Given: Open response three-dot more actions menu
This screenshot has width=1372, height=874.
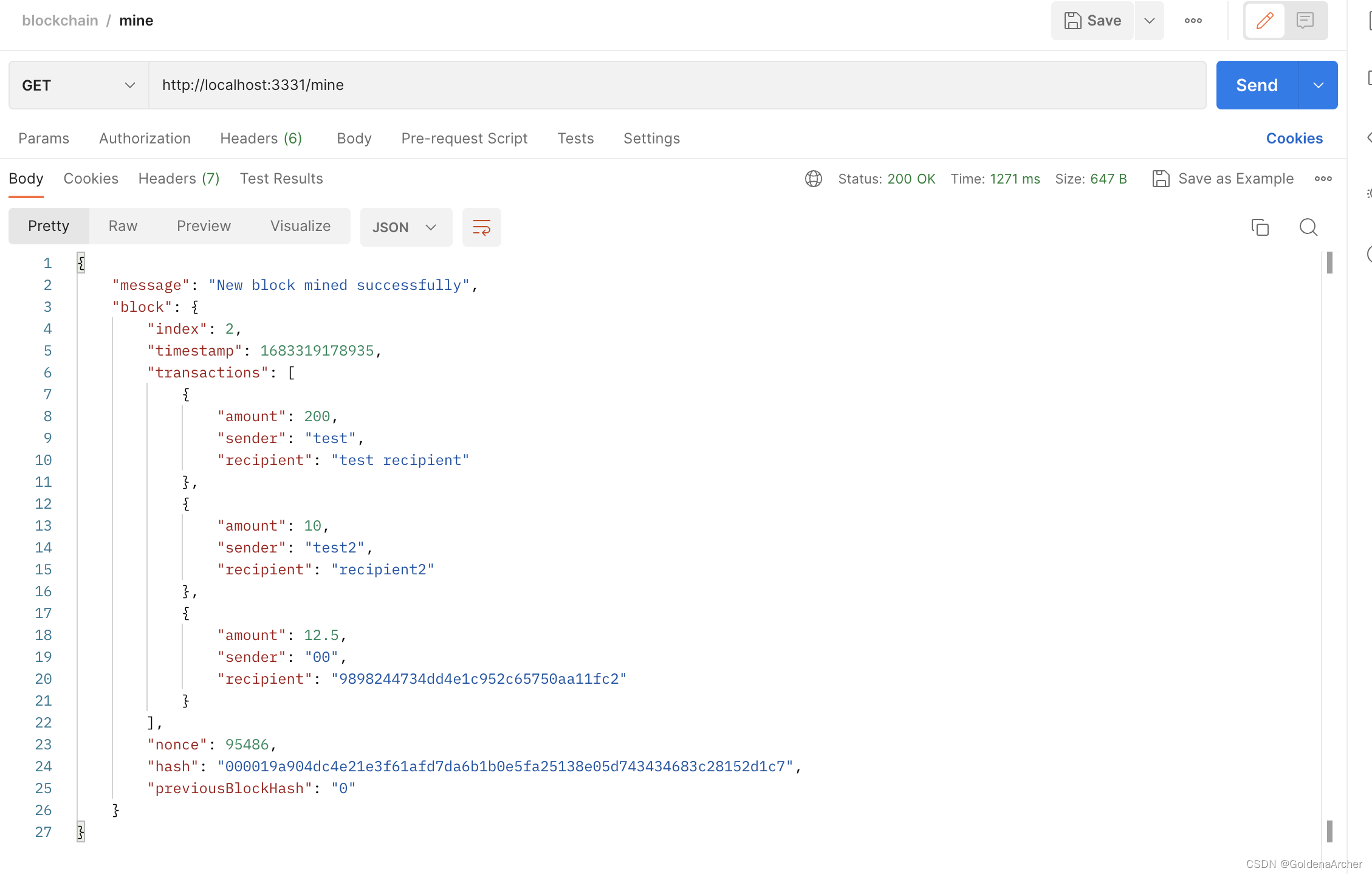Looking at the screenshot, I should 1323,179.
